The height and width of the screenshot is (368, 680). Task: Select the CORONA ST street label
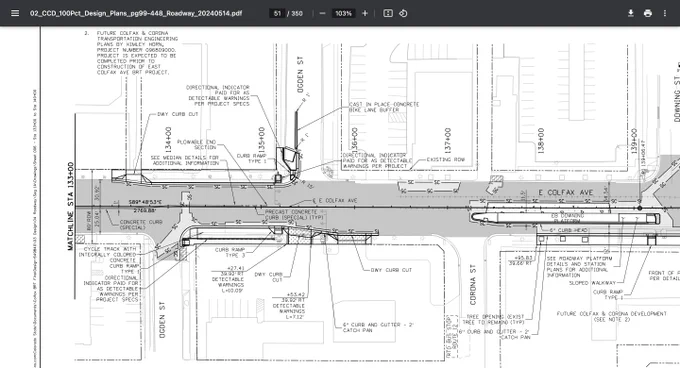click(473, 285)
